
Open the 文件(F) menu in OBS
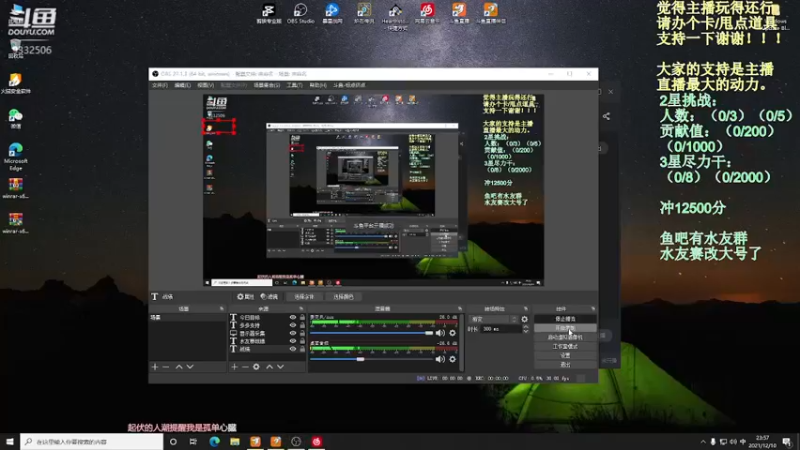click(x=160, y=85)
